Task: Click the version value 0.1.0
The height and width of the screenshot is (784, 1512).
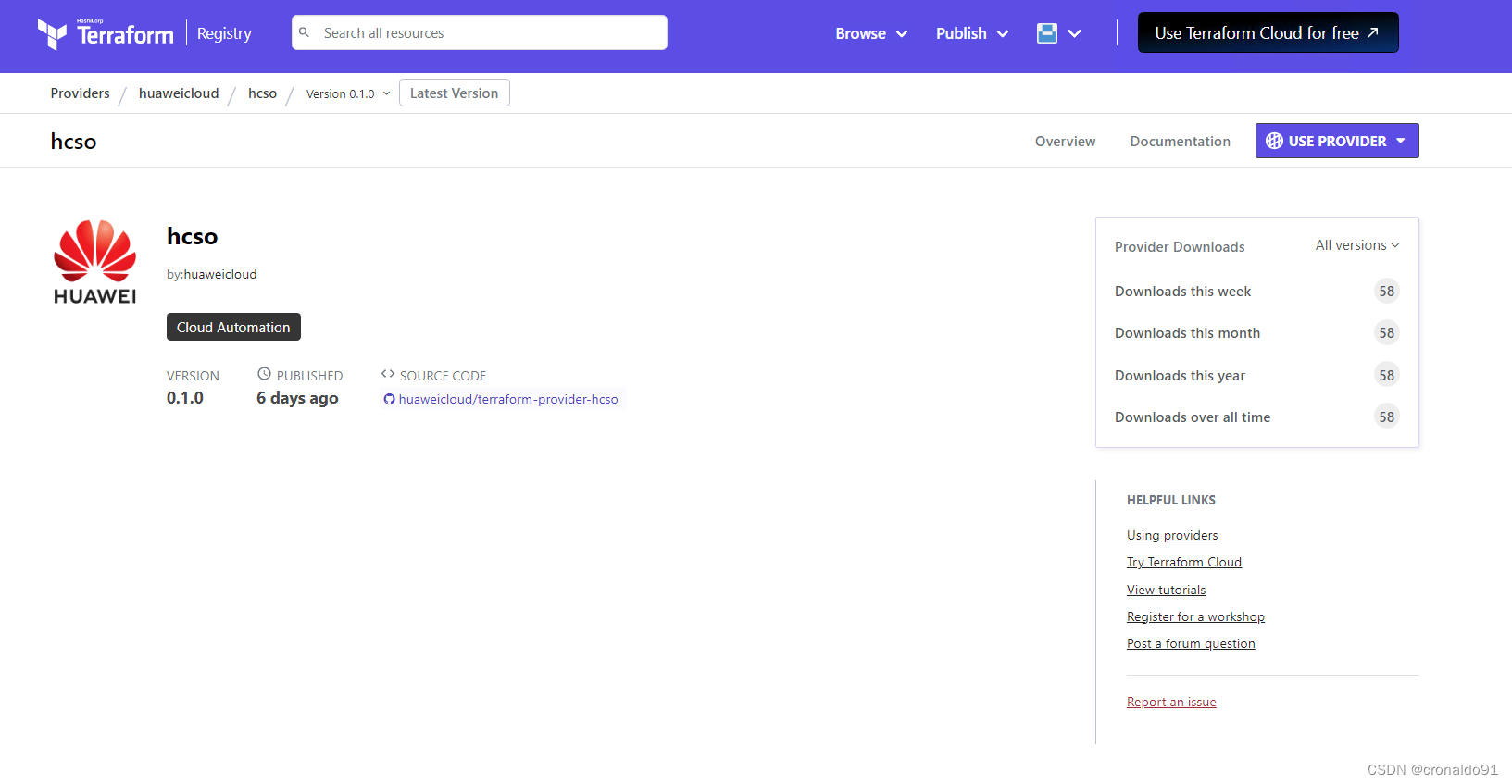Action: coord(185,398)
